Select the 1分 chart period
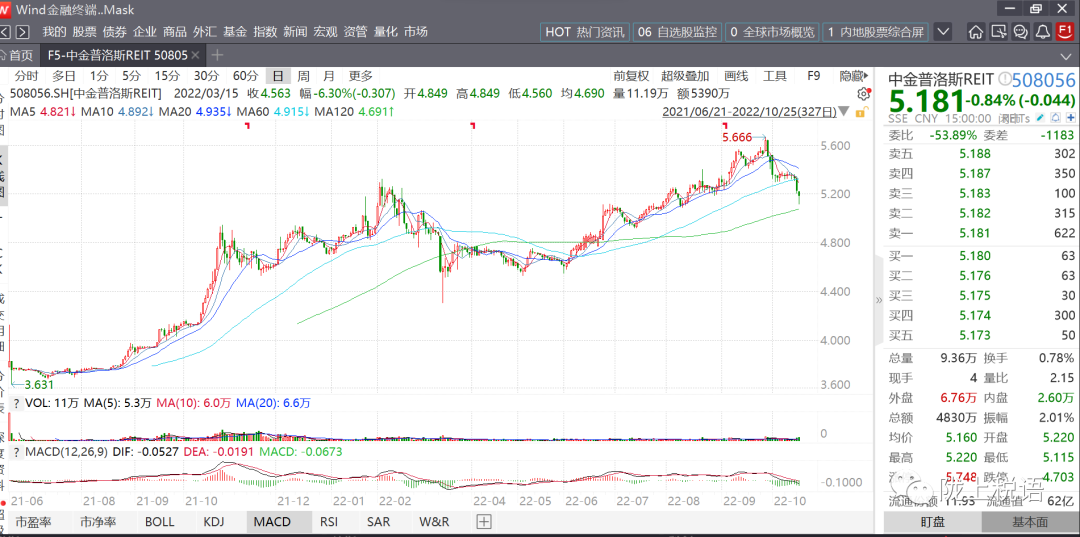 pos(99,76)
